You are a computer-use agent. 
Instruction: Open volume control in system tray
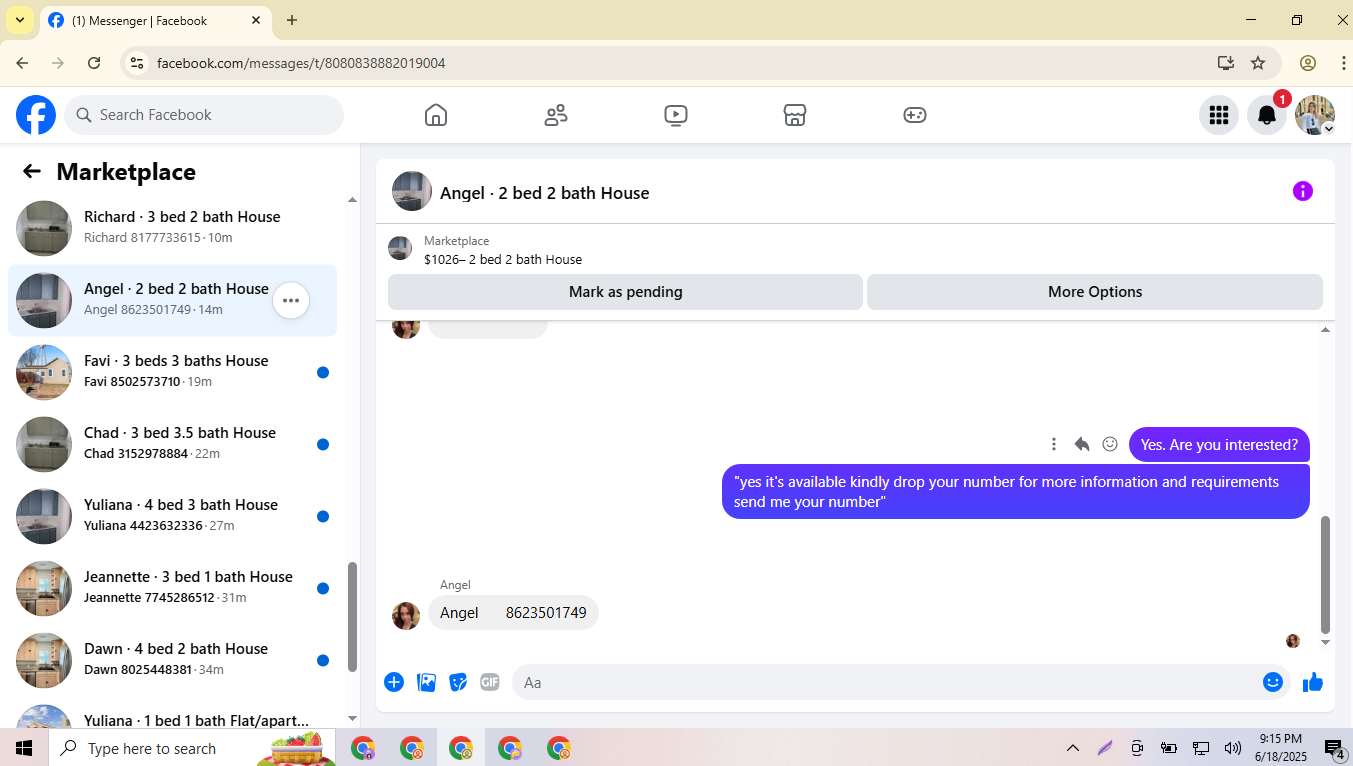(1232, 748)
